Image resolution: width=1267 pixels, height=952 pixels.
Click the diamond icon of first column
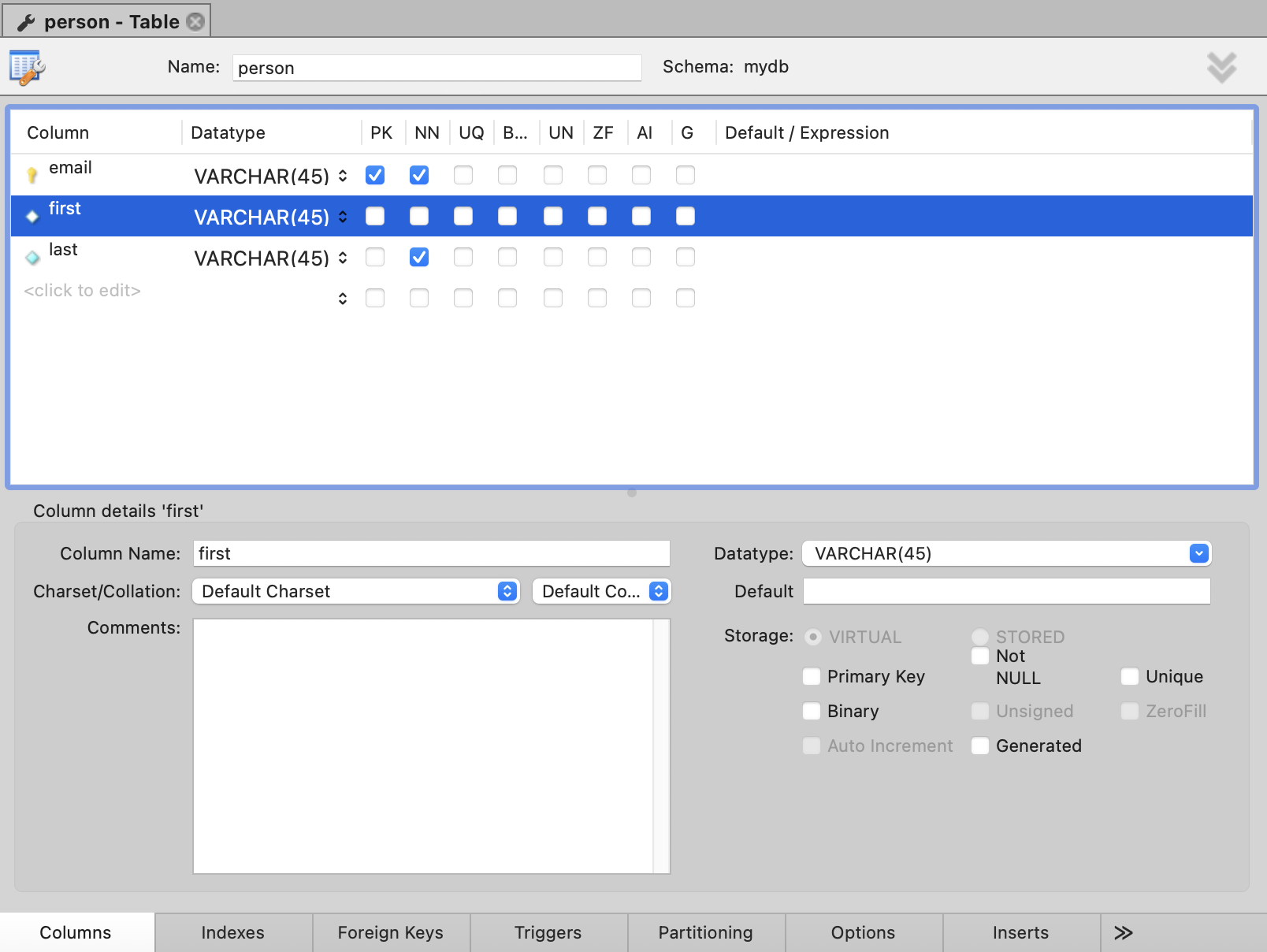coord(32,216)
